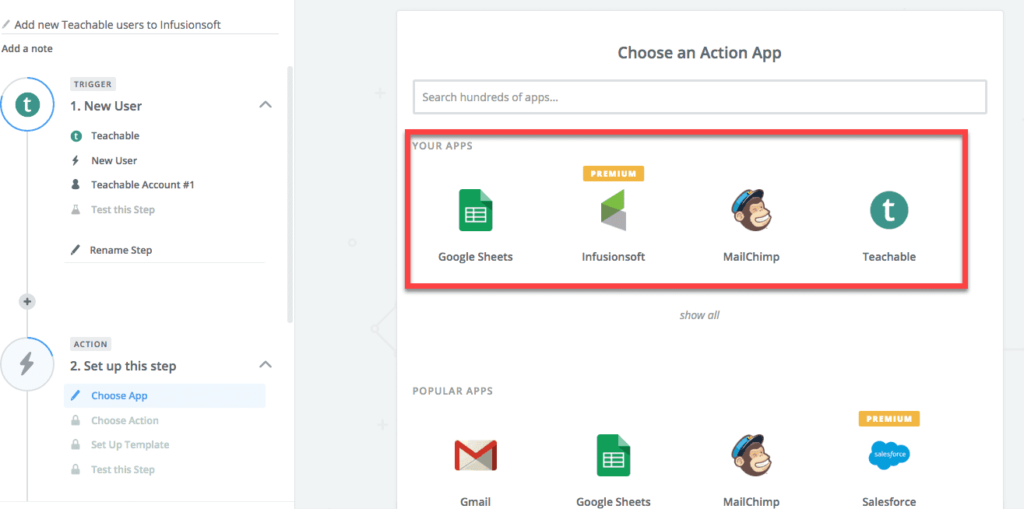Screen dimensions: 1024x509
Task: Click the small Teachable icon in trigger list
Action: click(x=76, y=136)
